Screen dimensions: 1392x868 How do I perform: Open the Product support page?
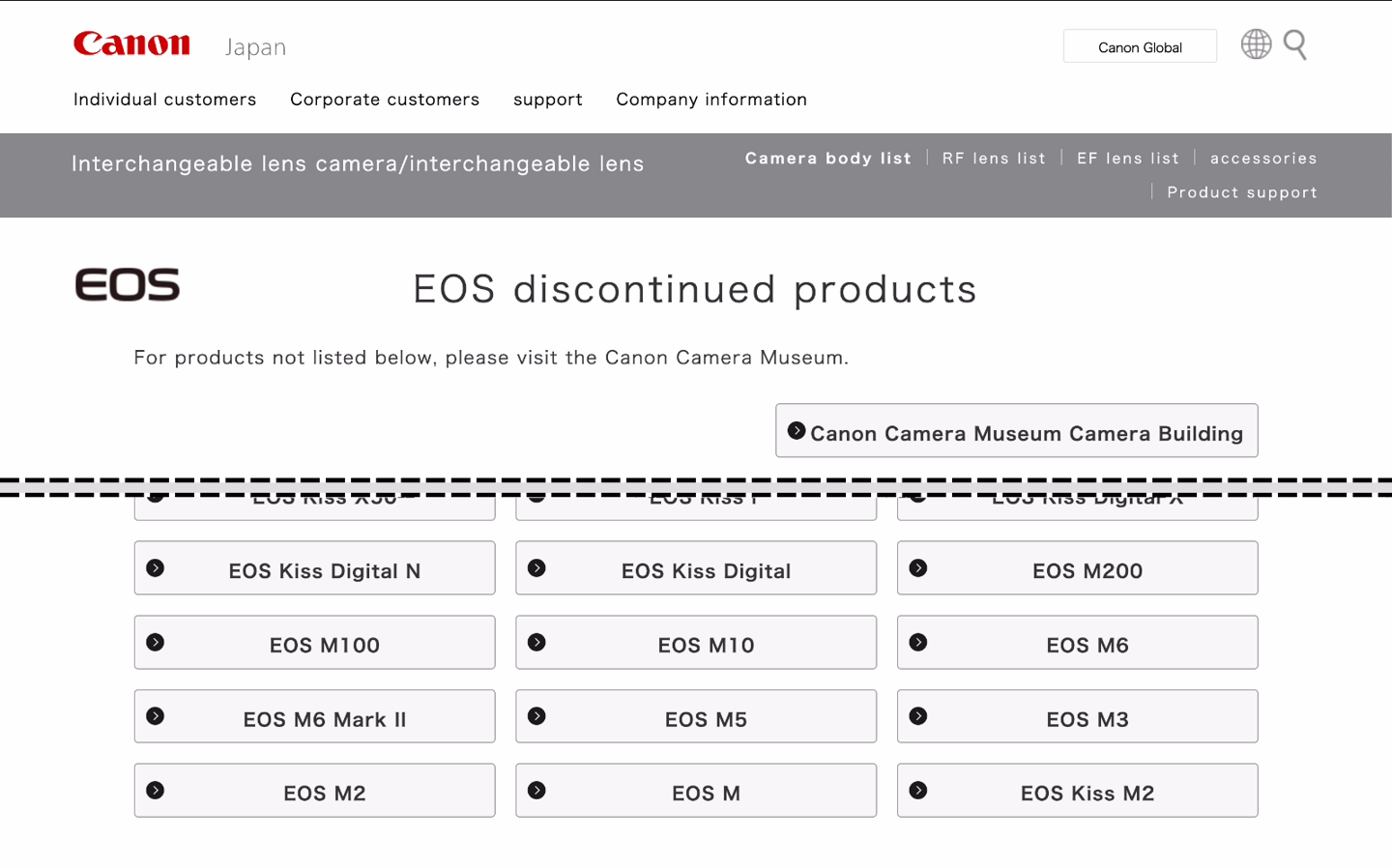[x=1242, y=192]
